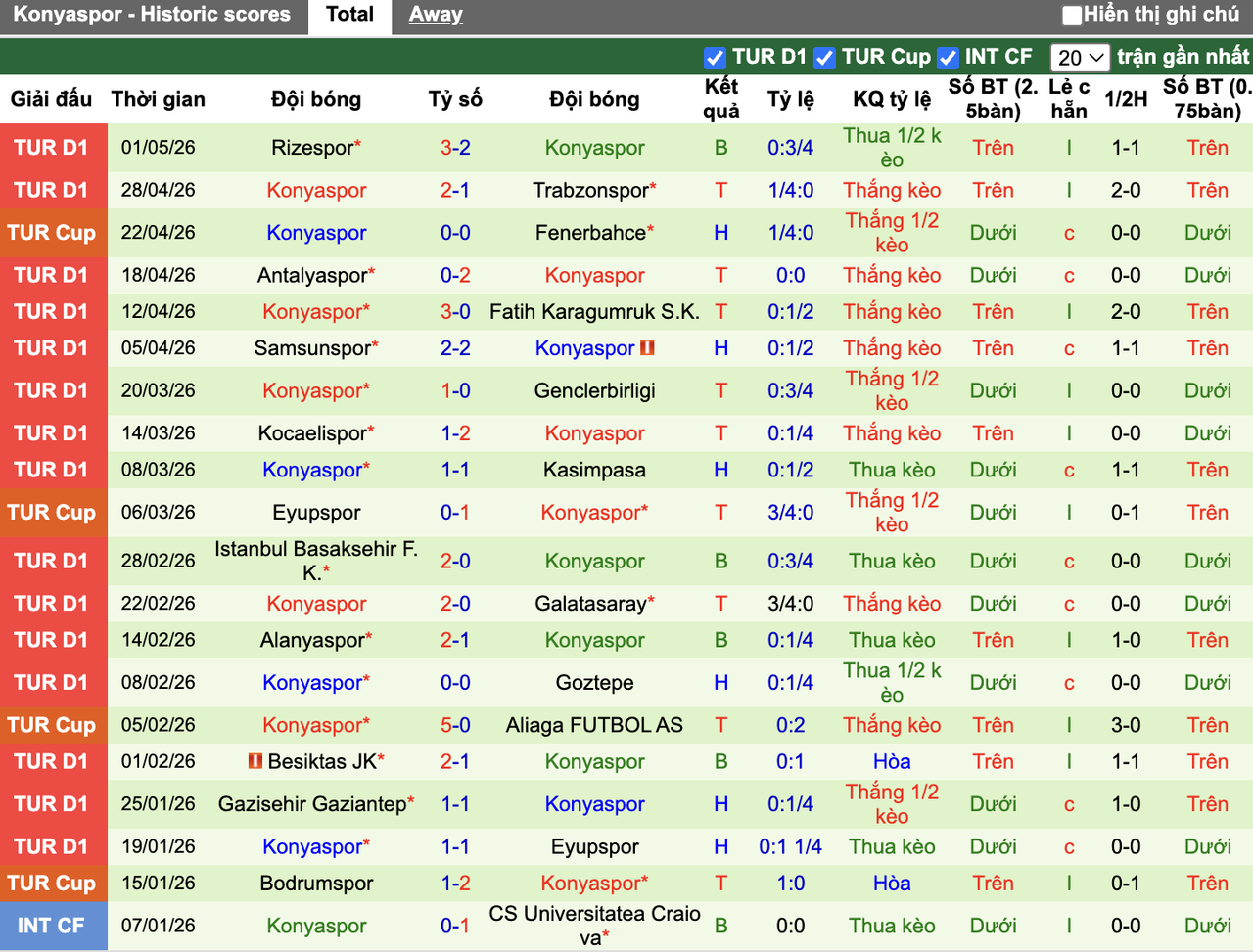Switch to the Total tab
1253x952 pixels.
tap(349, 15)
